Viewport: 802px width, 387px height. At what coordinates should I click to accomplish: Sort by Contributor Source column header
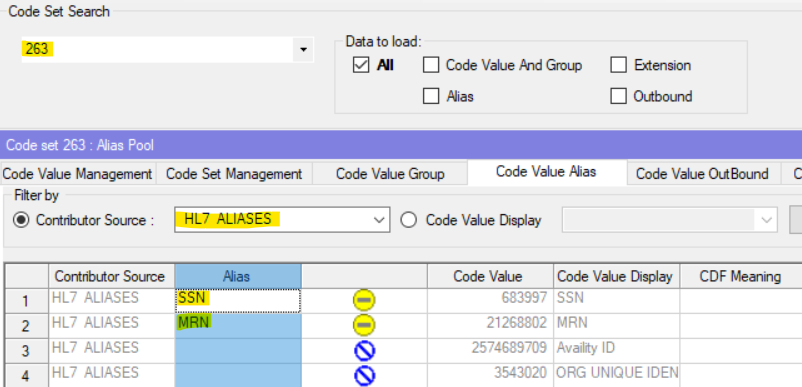112,277
